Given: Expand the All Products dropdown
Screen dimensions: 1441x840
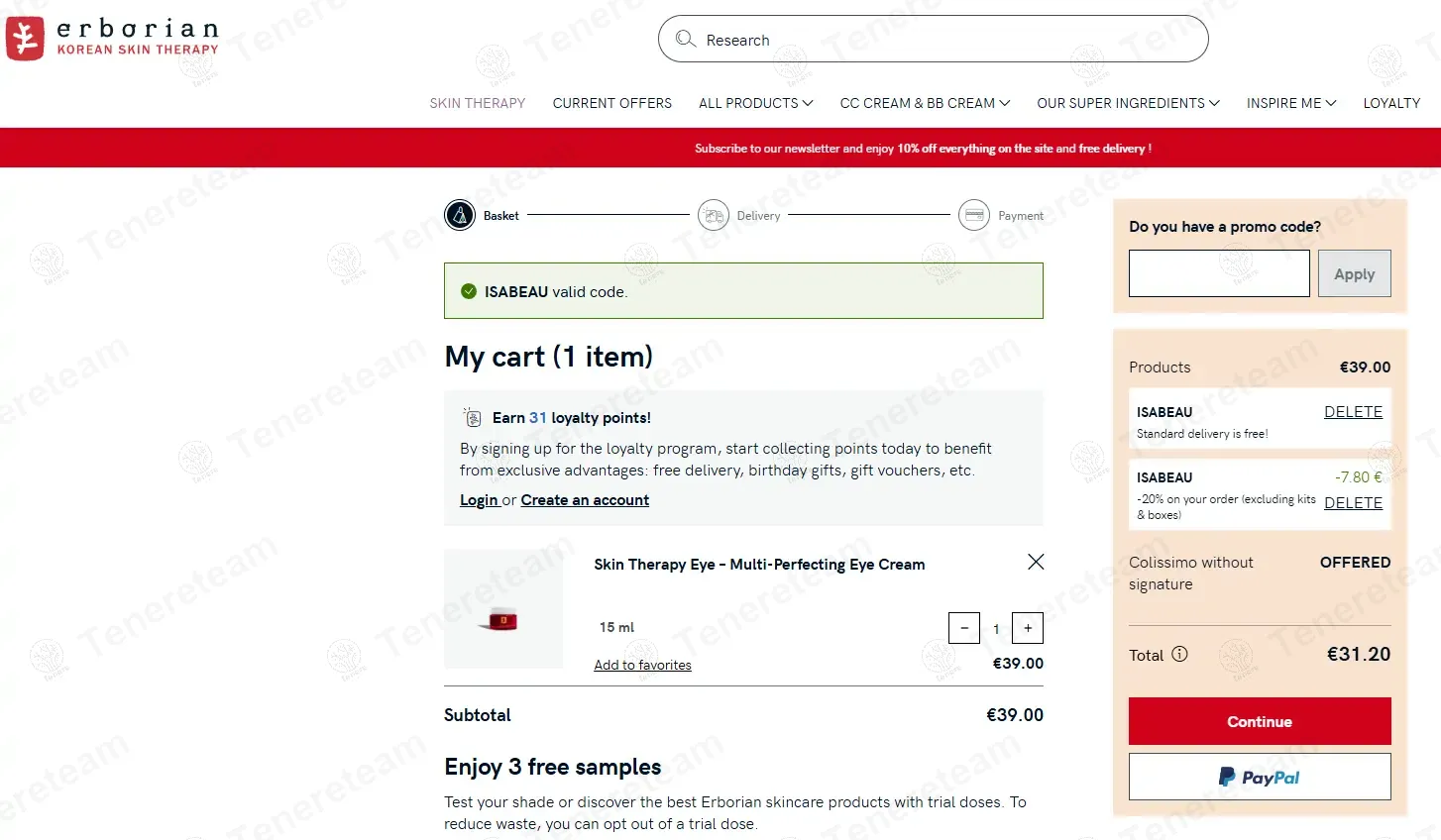Looking at the screenshot, I should (755, 103).
